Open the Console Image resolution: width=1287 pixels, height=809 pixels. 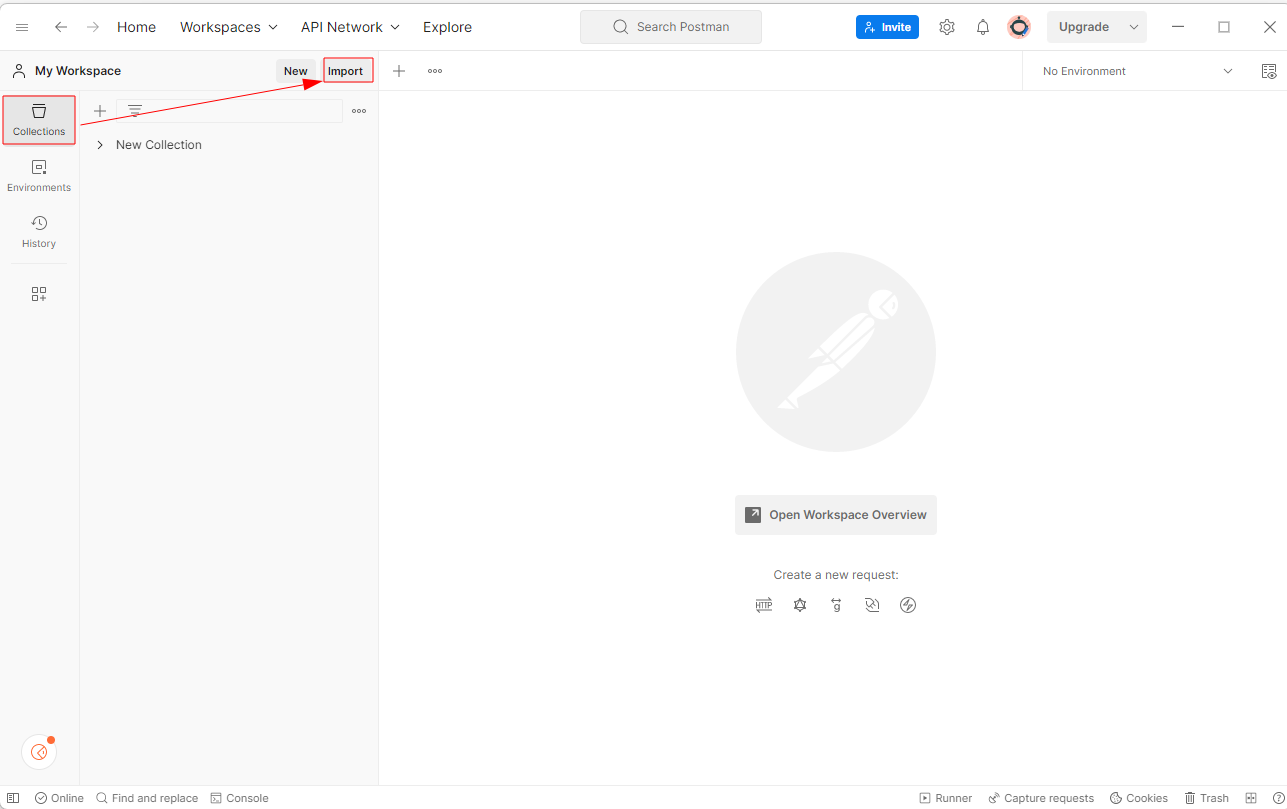pos(239,798)
